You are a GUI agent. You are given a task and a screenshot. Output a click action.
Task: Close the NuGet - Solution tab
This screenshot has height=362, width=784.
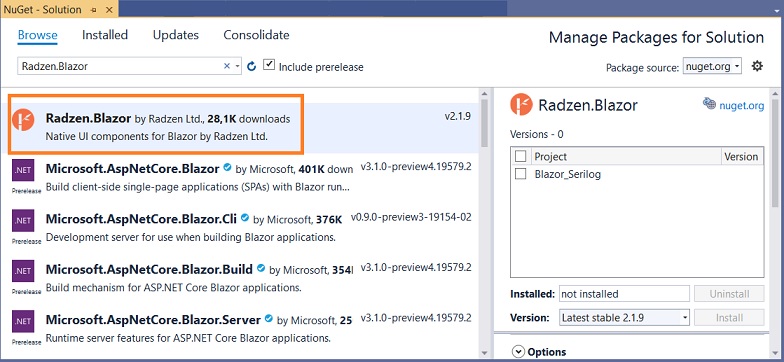pyautogui.click(x=110, y=9)
